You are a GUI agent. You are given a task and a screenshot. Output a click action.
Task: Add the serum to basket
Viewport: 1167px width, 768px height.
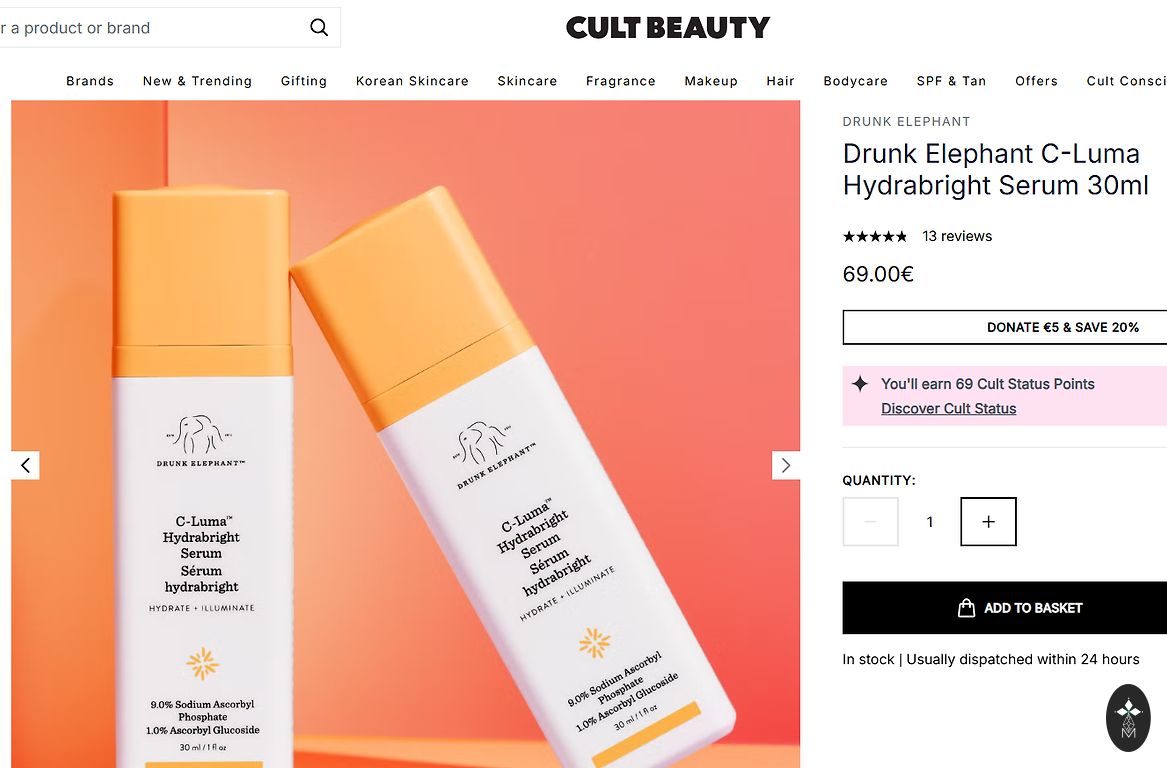pos(1005,608)
